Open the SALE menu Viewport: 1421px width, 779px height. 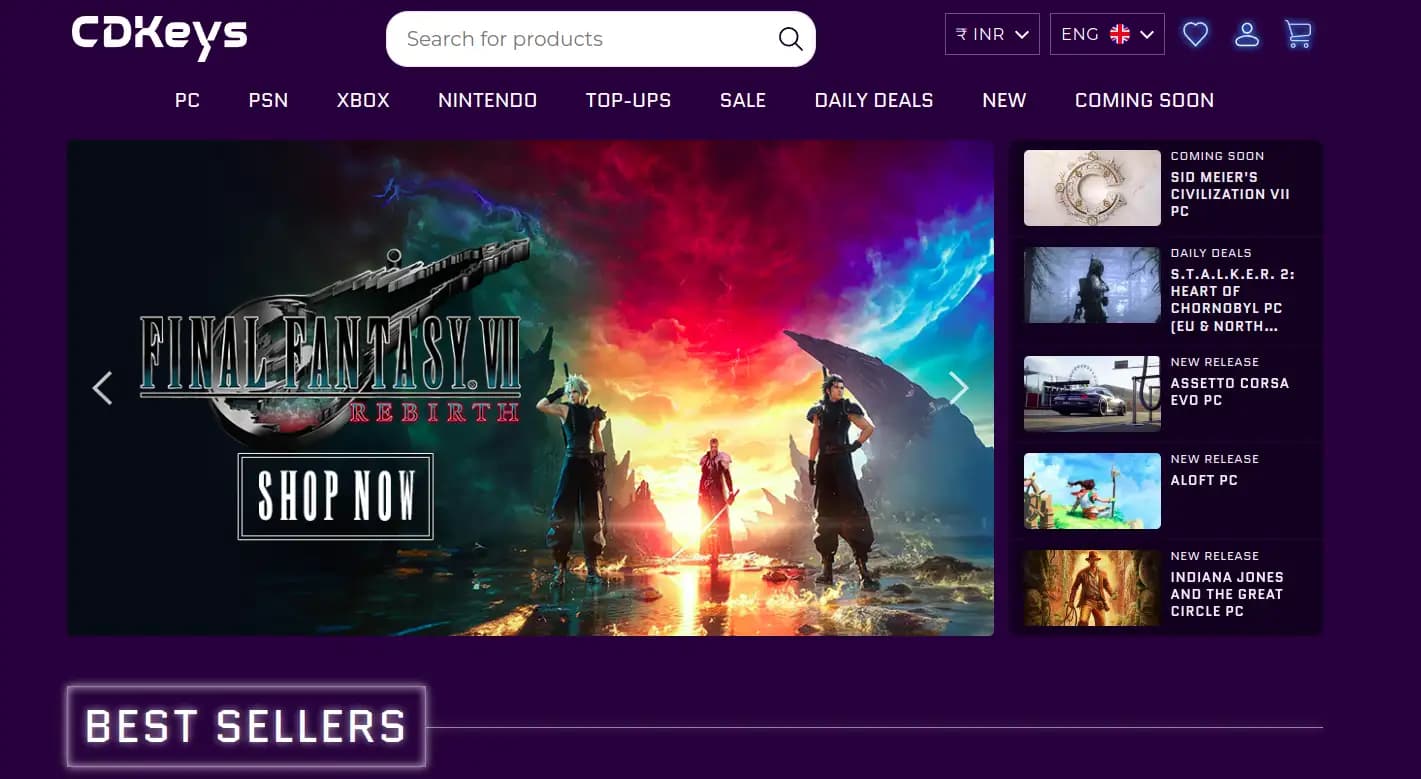pyautogui.click(x=743, y=100)
